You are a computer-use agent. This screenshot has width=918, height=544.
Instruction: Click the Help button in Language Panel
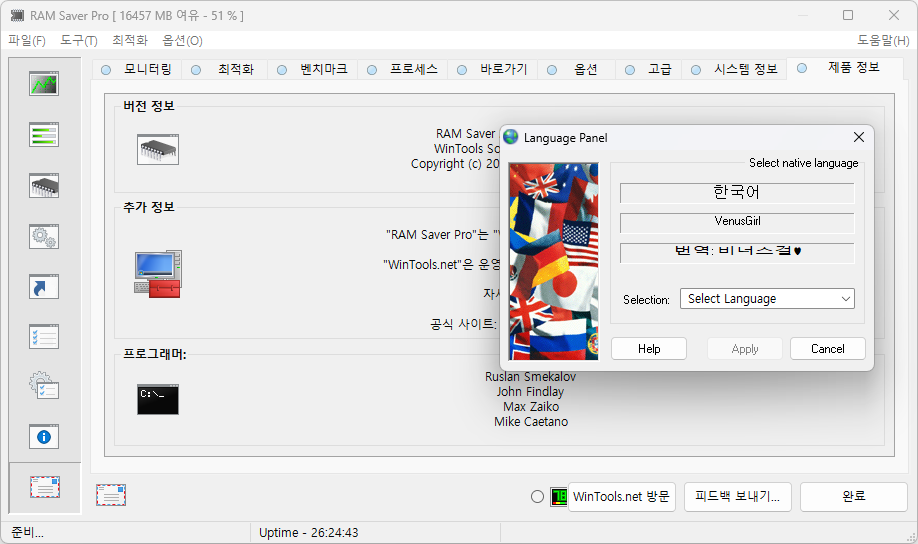649,348
